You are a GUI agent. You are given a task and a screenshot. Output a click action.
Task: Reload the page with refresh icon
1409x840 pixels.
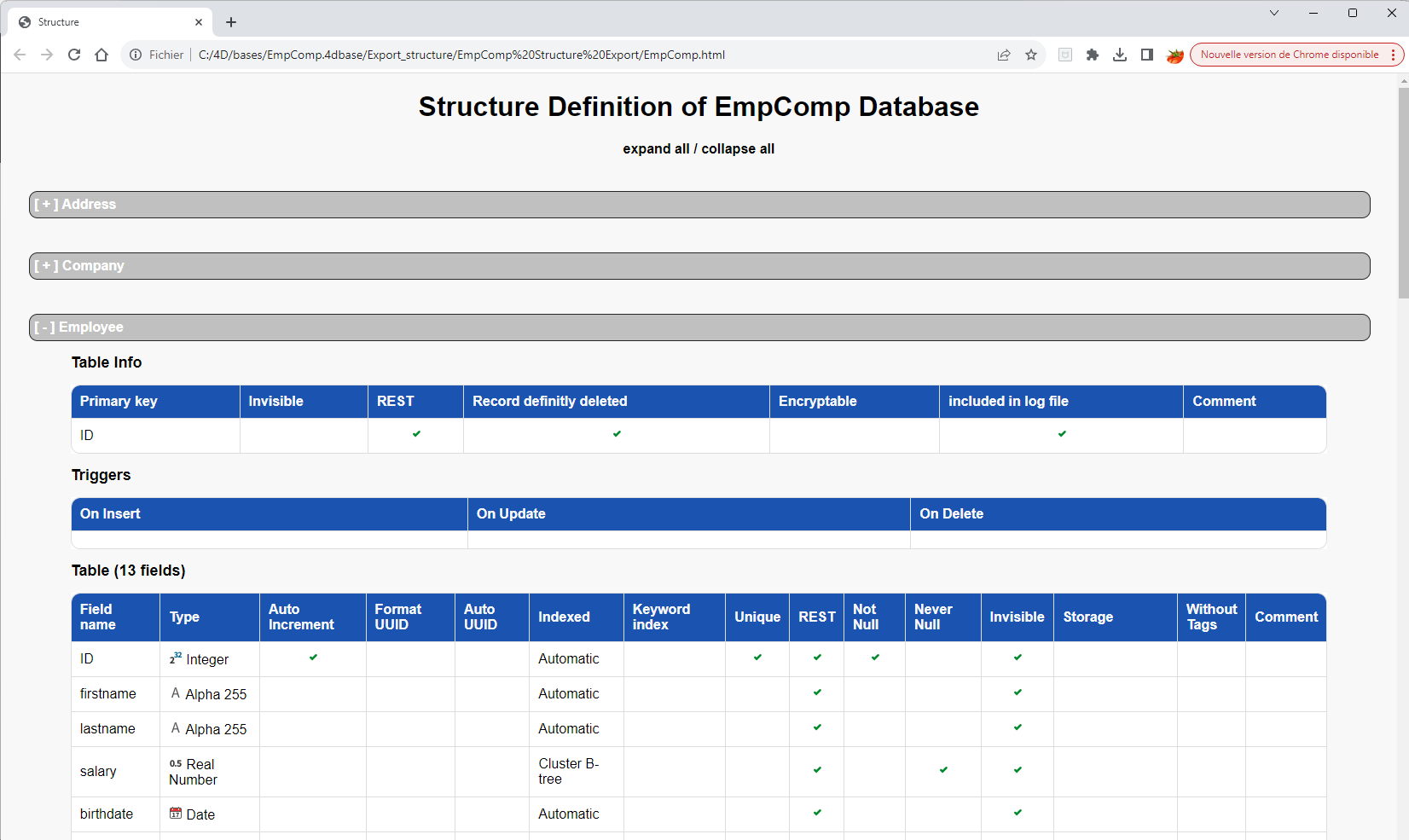point(74,55)
